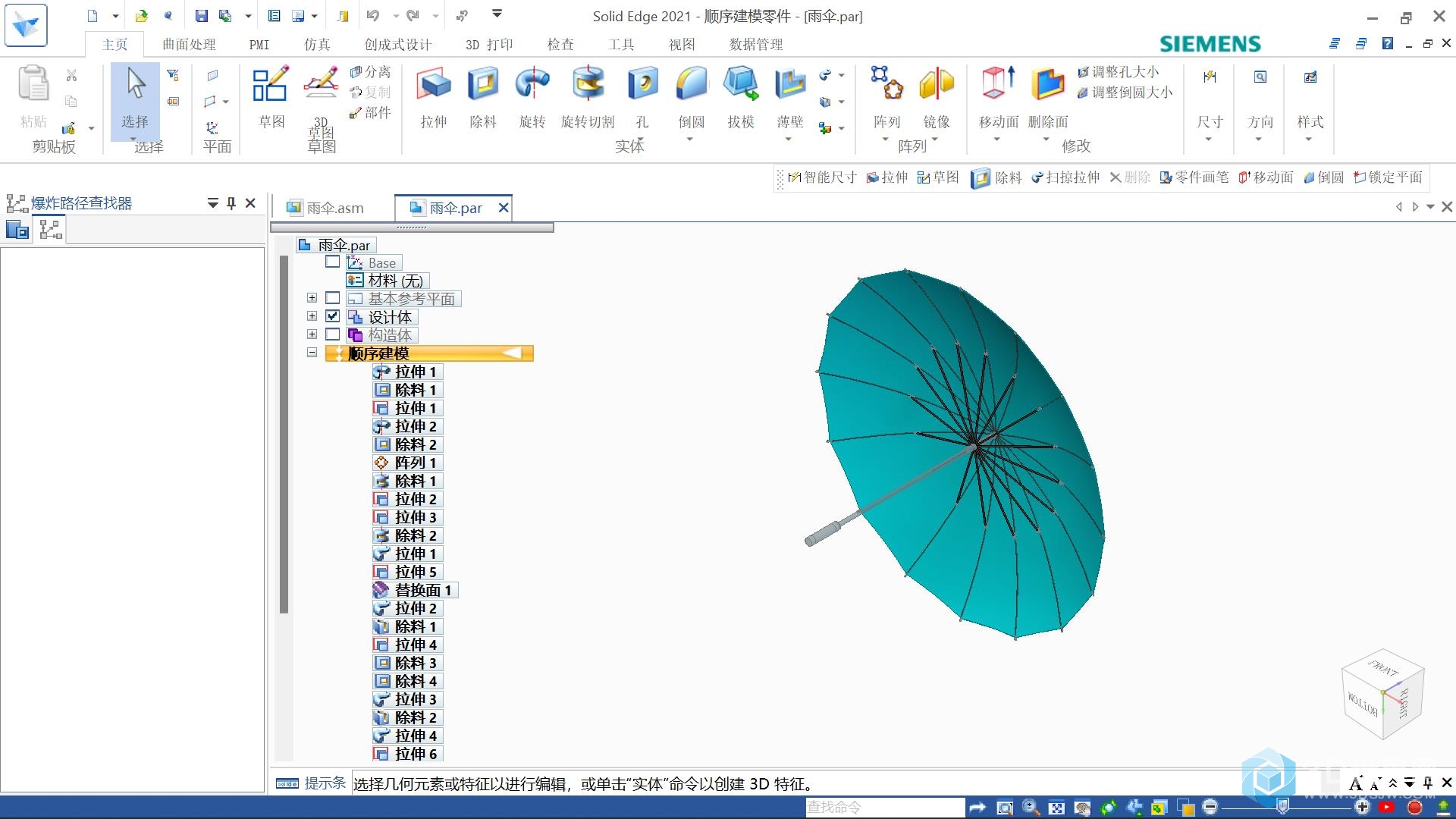
Task: Click the zoom in plus button on slider
Action: [1362, 807]
